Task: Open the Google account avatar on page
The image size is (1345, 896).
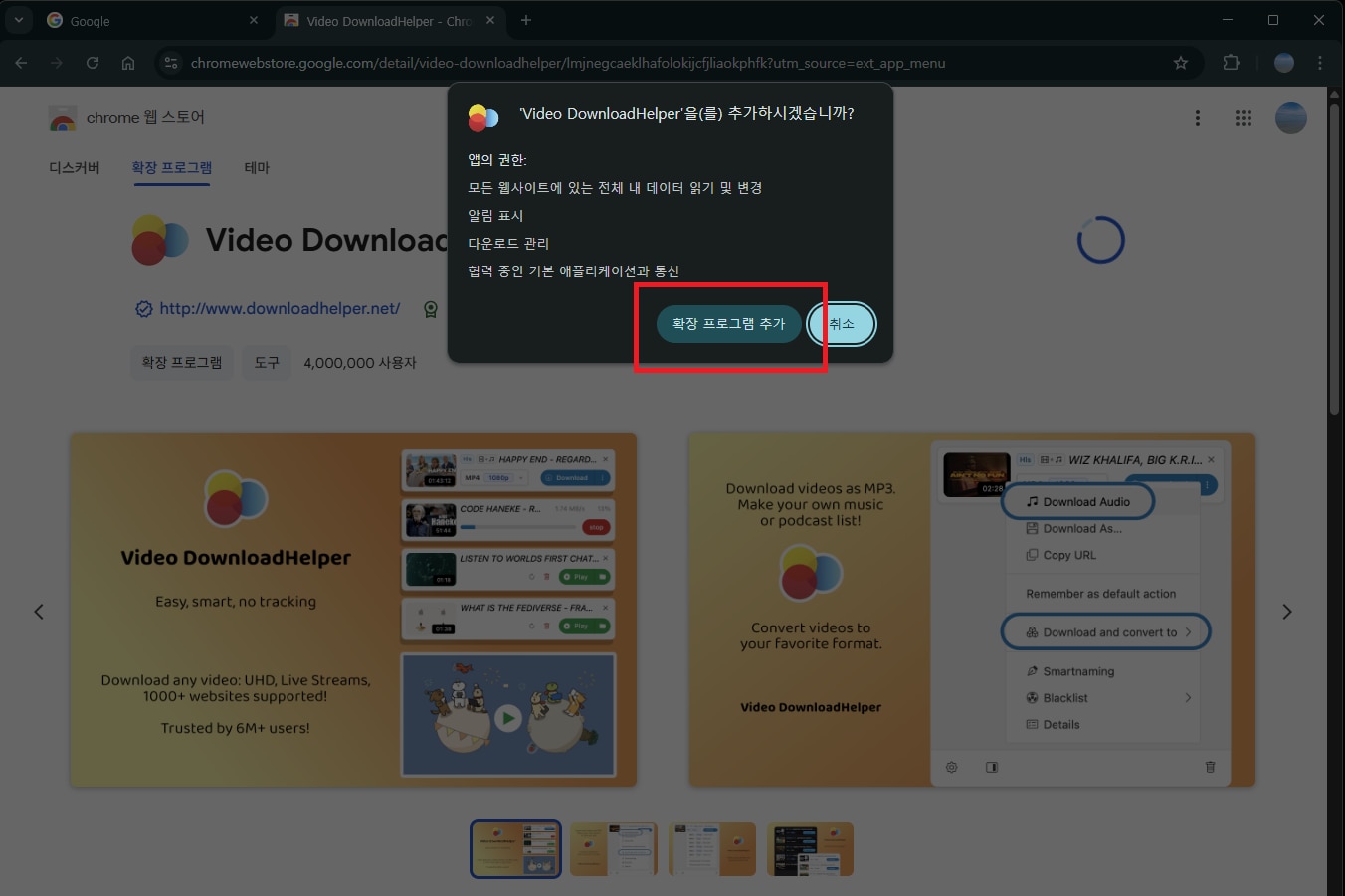Action: (x=1291, y=118)
